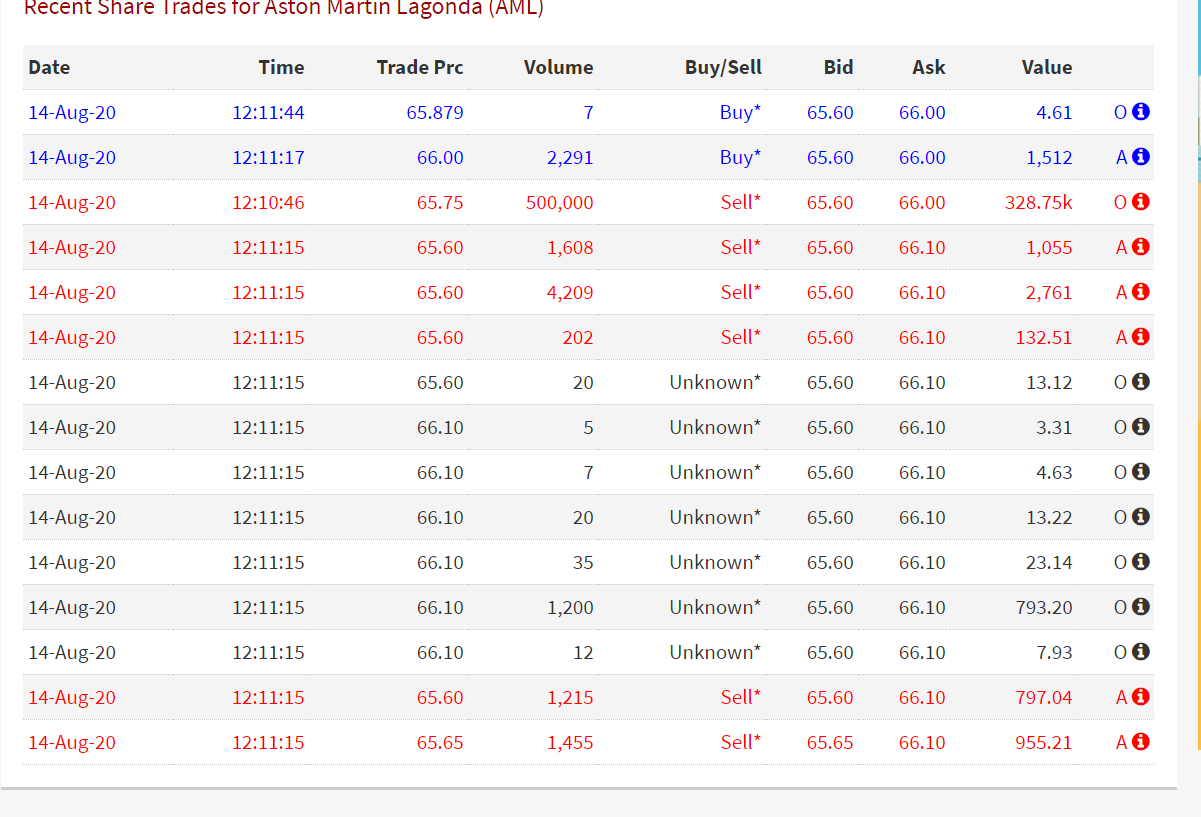Viewport: 1201px width, 817px height.
Task: Click info icon for the 1,455 volume sell
Action: point(1140,742)
